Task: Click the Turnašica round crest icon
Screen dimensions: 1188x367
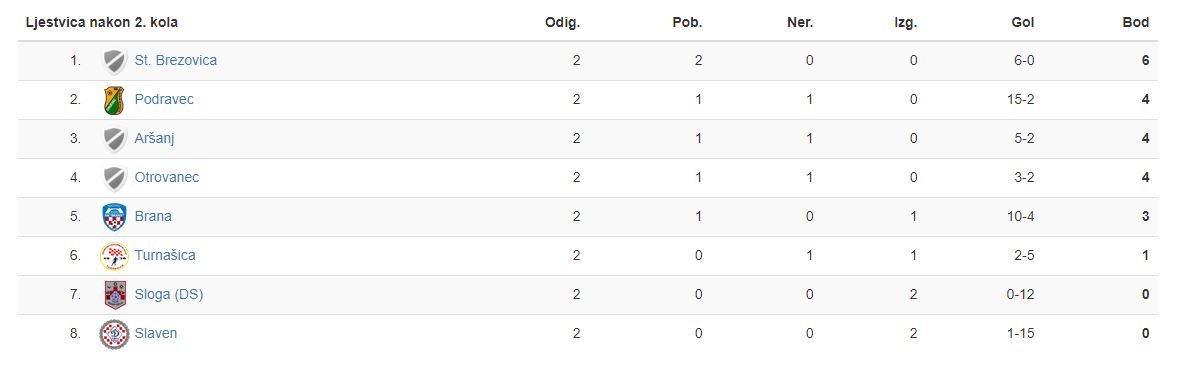Action: click(x=114, y=256)
